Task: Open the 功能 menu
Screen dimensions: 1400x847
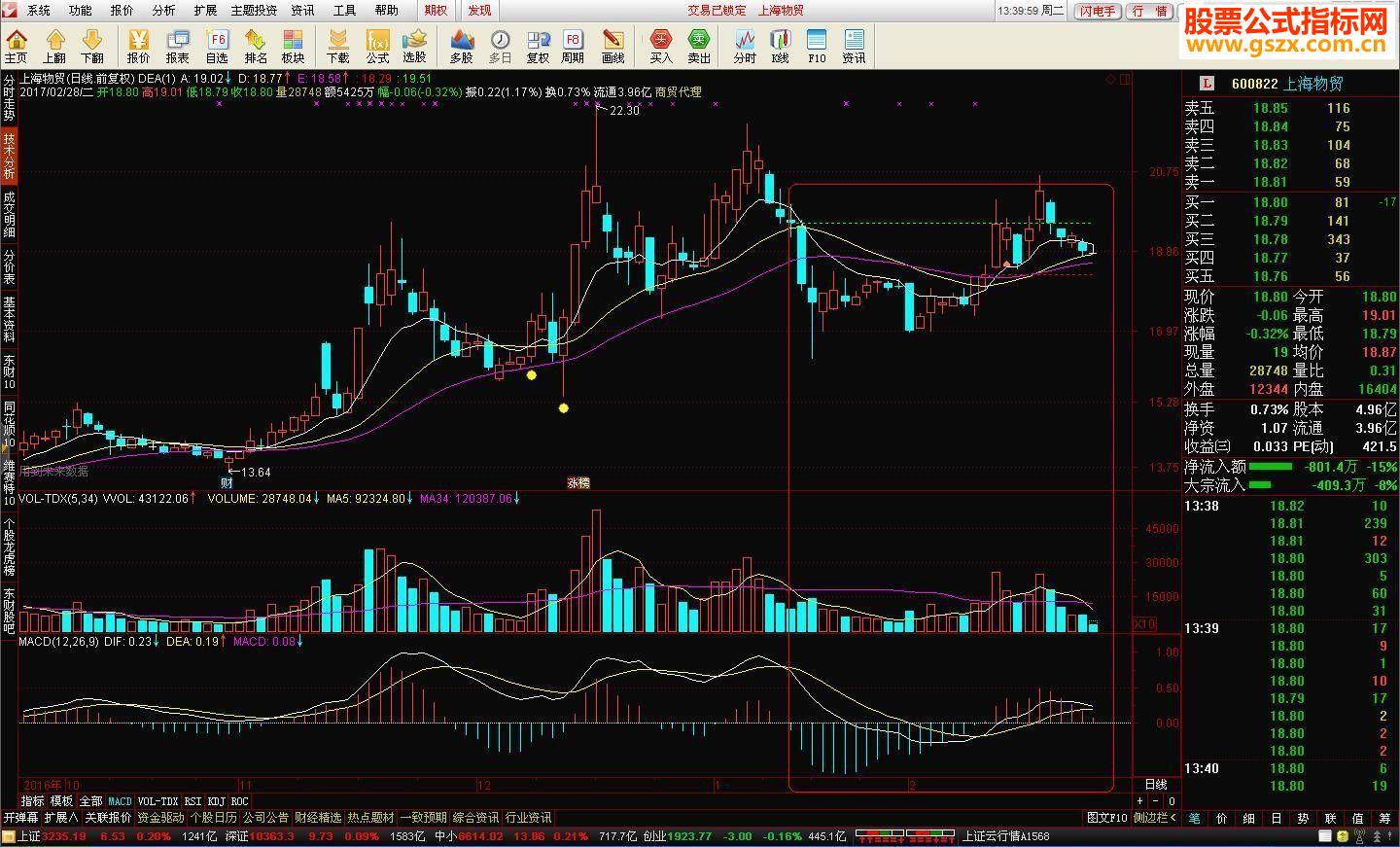Action: coord(80,11)
